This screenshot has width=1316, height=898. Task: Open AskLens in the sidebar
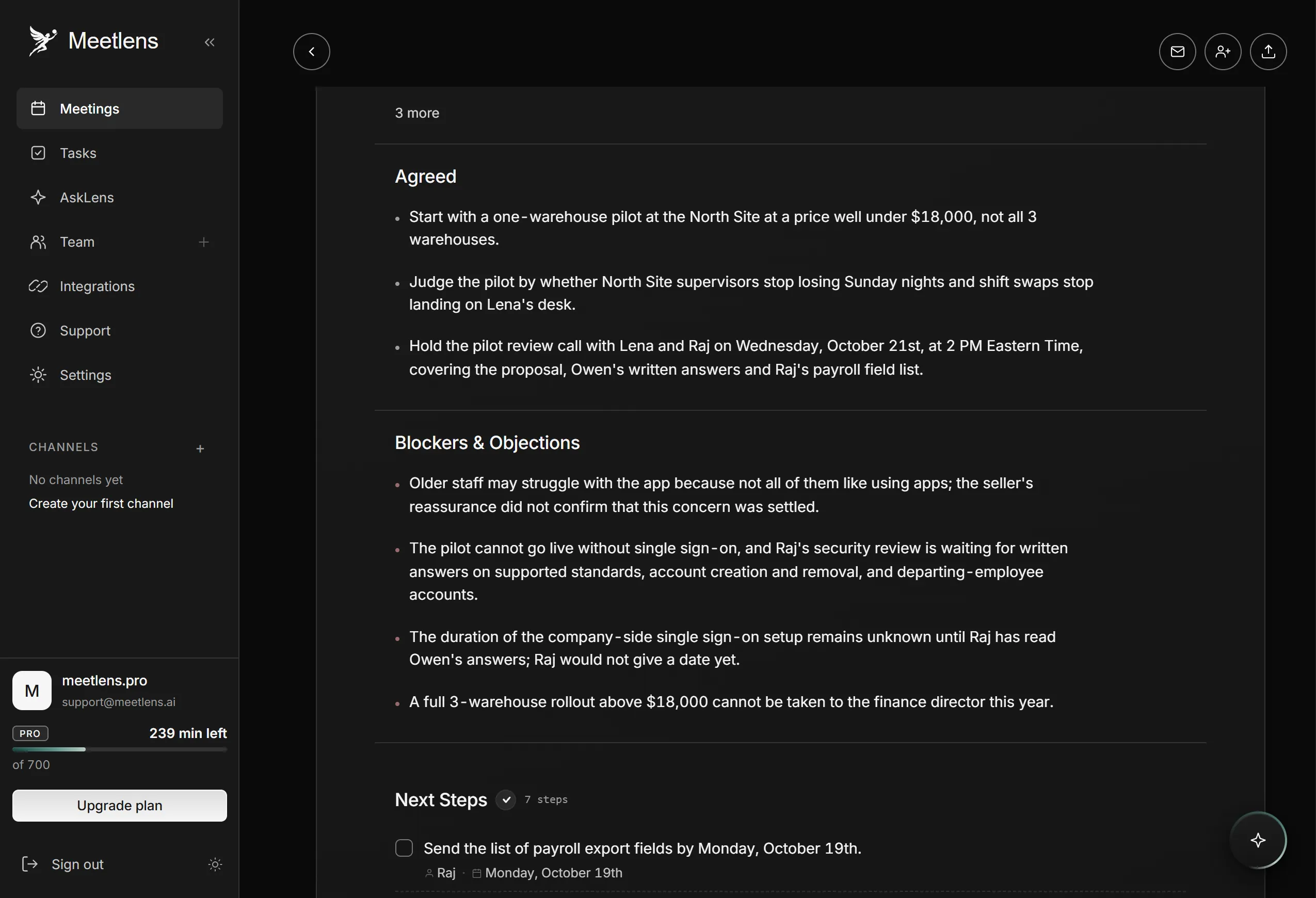point(120,197)
